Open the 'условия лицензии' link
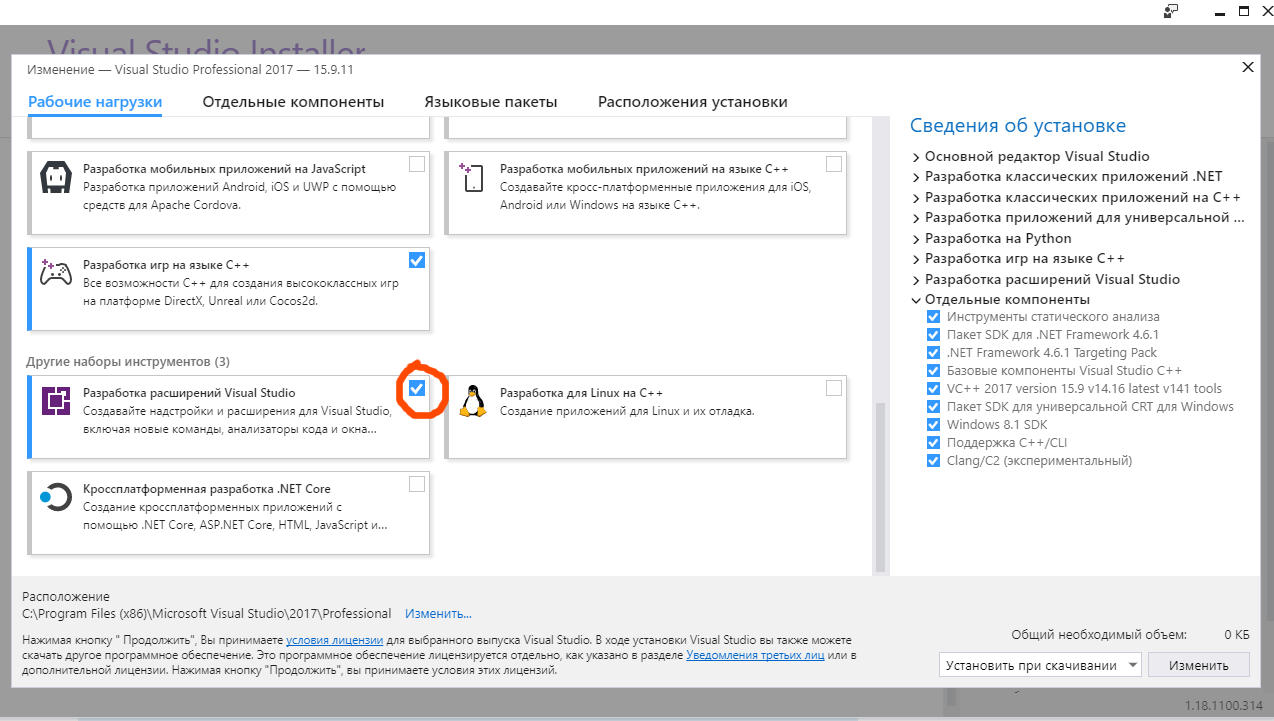The height and width of the screenshot is (721, 1274). point(334,640)
